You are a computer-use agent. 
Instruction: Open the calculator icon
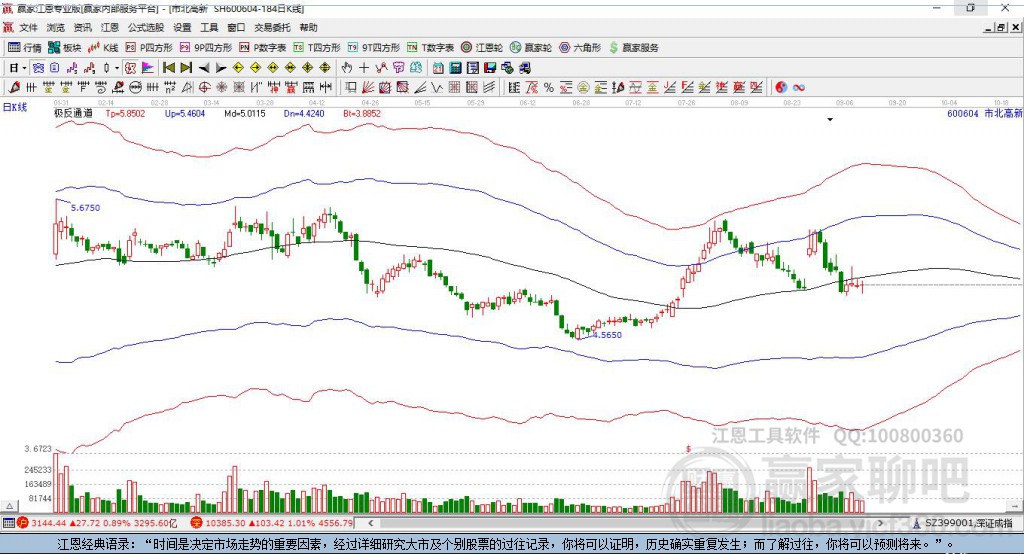click(456, 68)
